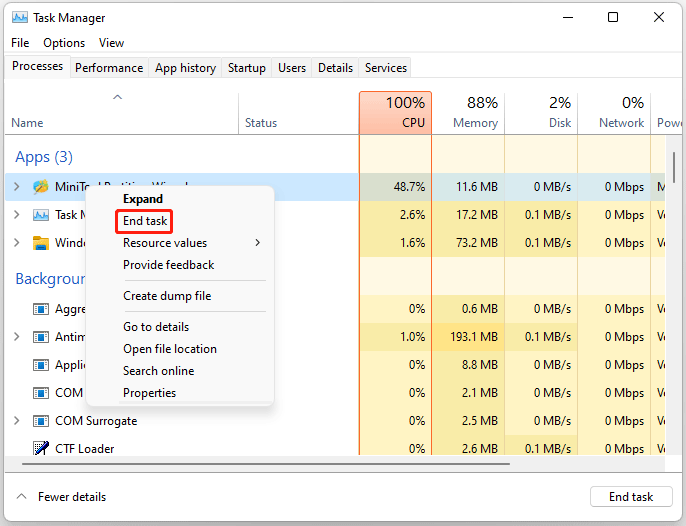
Task: Click the Fewer details link
Action: [x=72, y=497]
